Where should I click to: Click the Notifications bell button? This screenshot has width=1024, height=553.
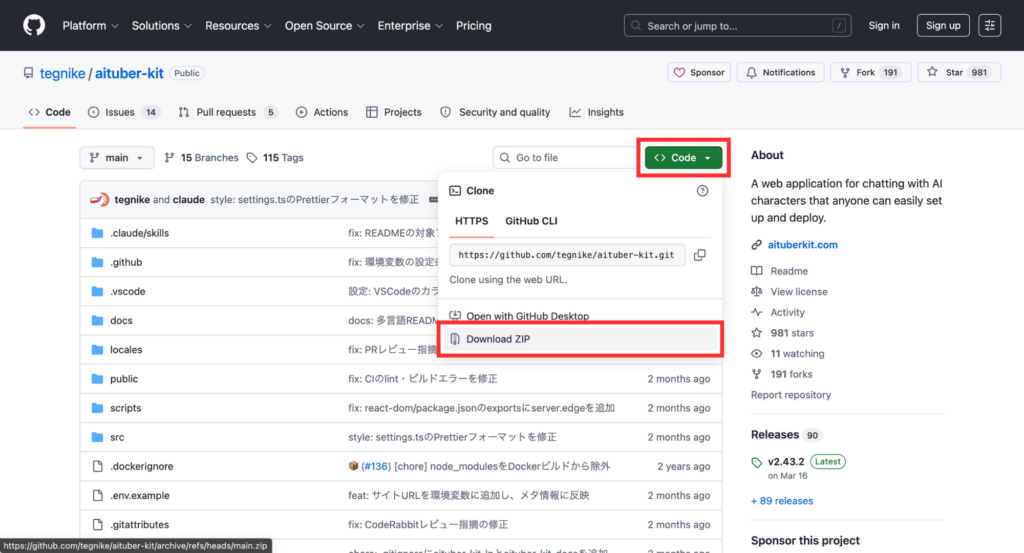[780, 72]
